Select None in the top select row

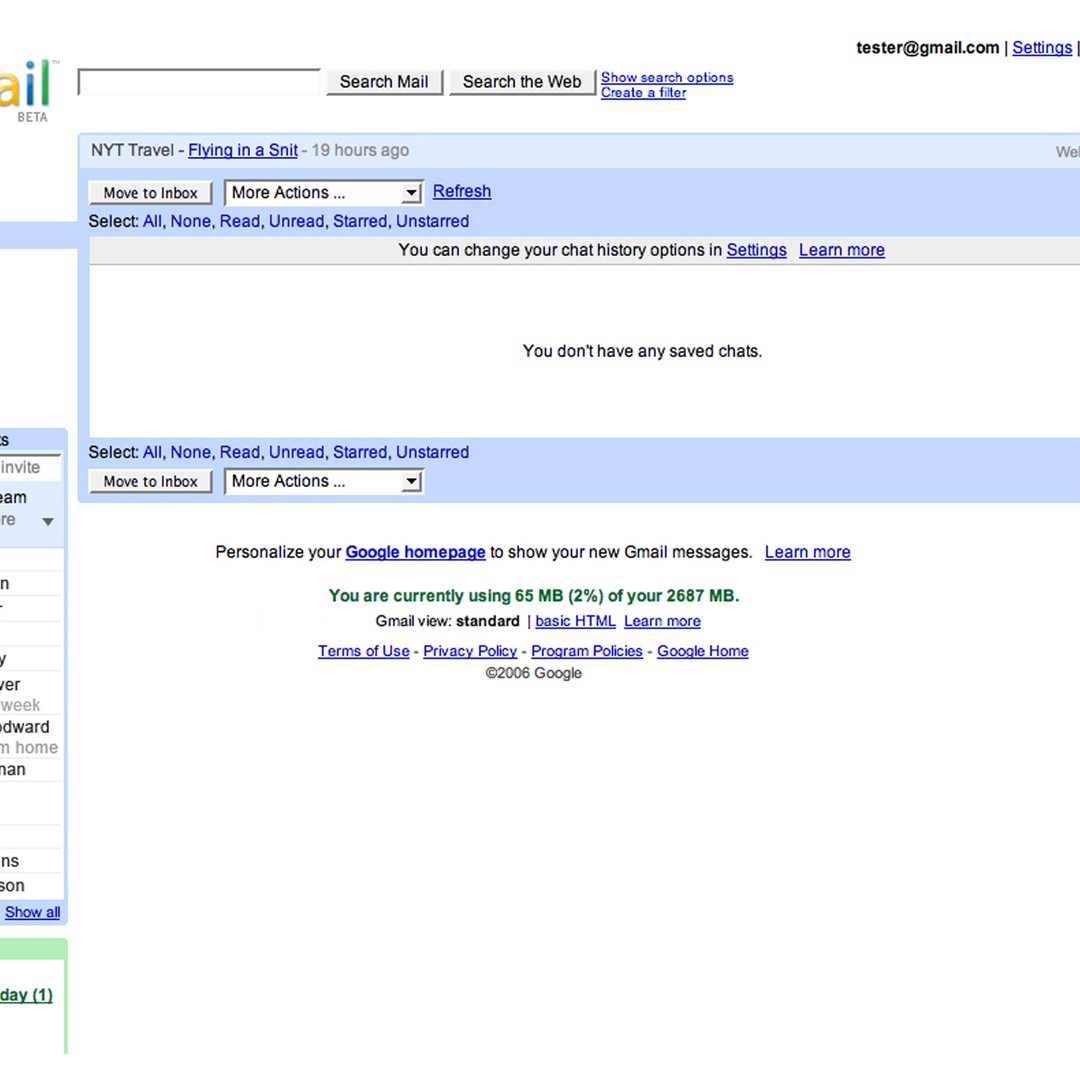[x=190, y=221]
